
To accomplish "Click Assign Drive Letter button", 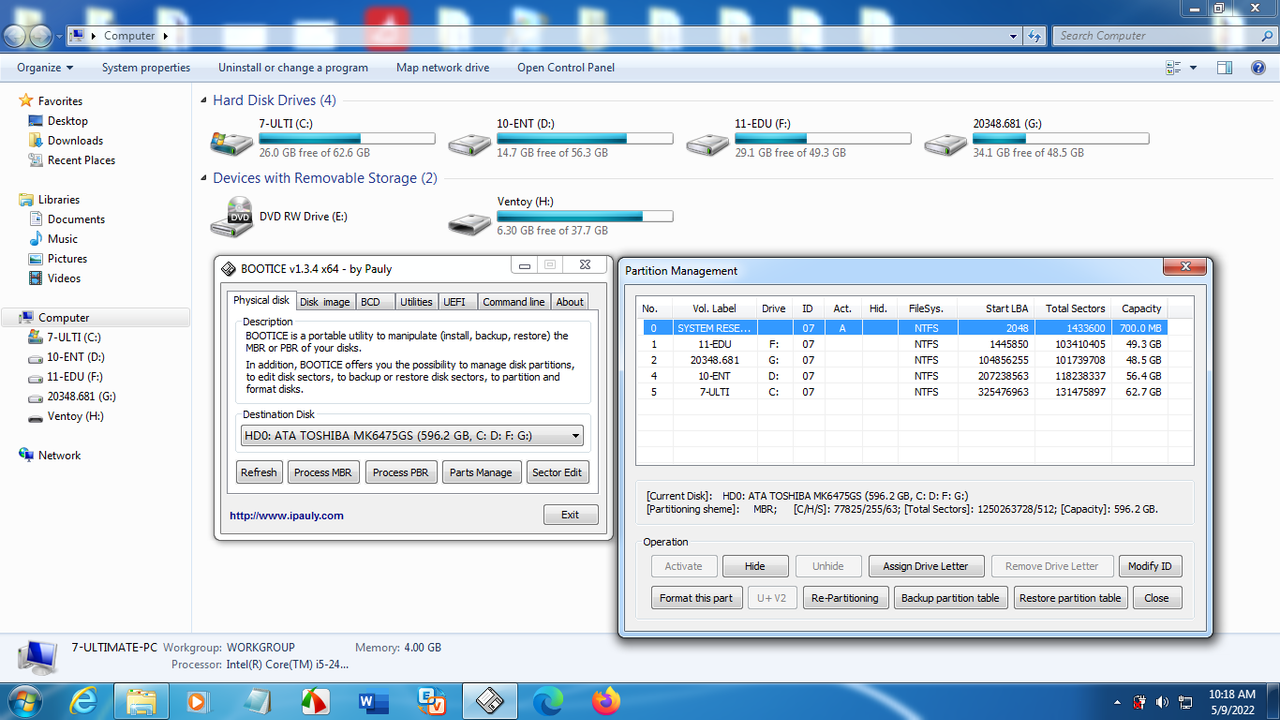I will 926,566.
